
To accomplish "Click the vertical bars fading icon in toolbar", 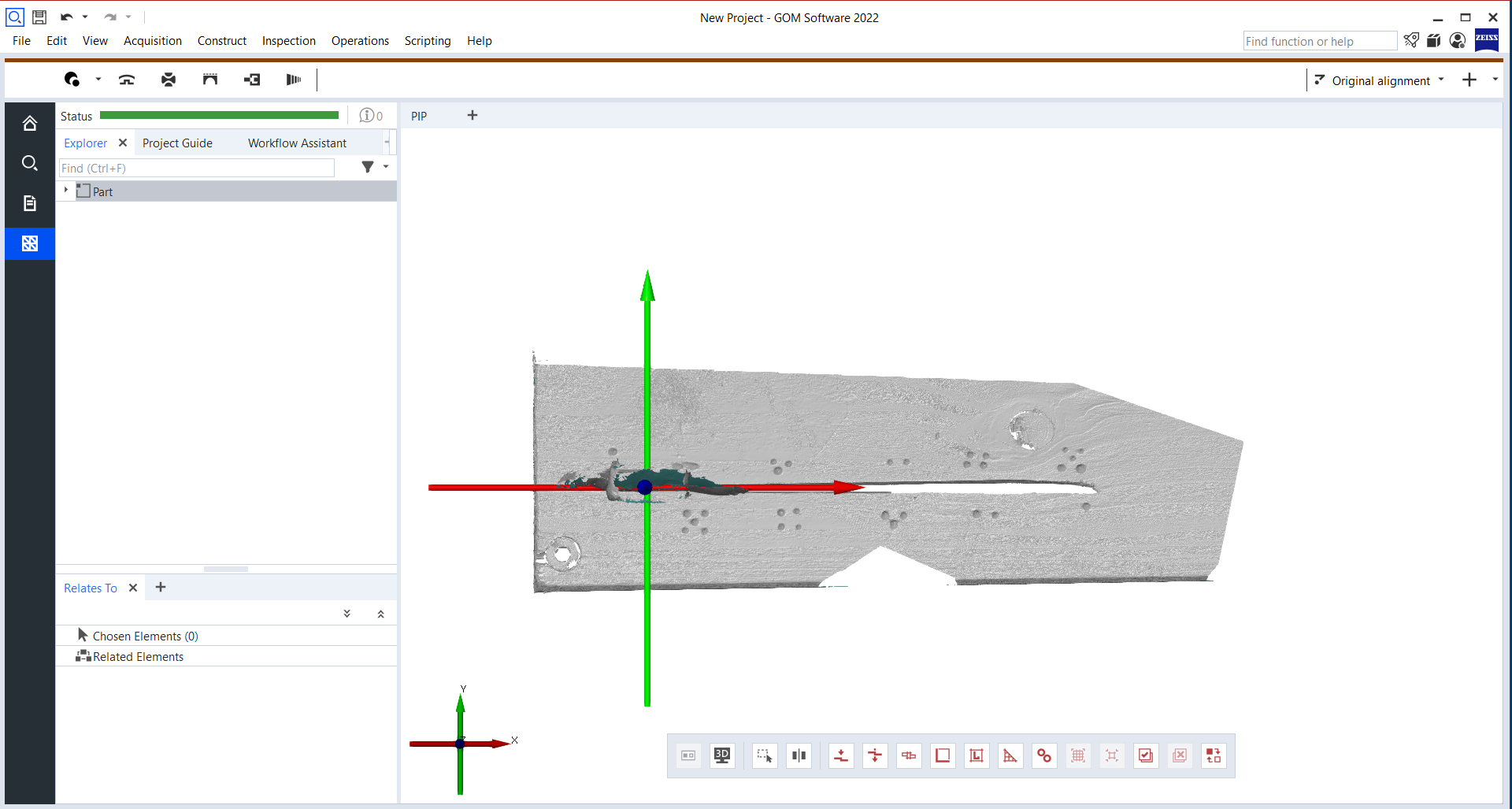I will click(294, 79).
